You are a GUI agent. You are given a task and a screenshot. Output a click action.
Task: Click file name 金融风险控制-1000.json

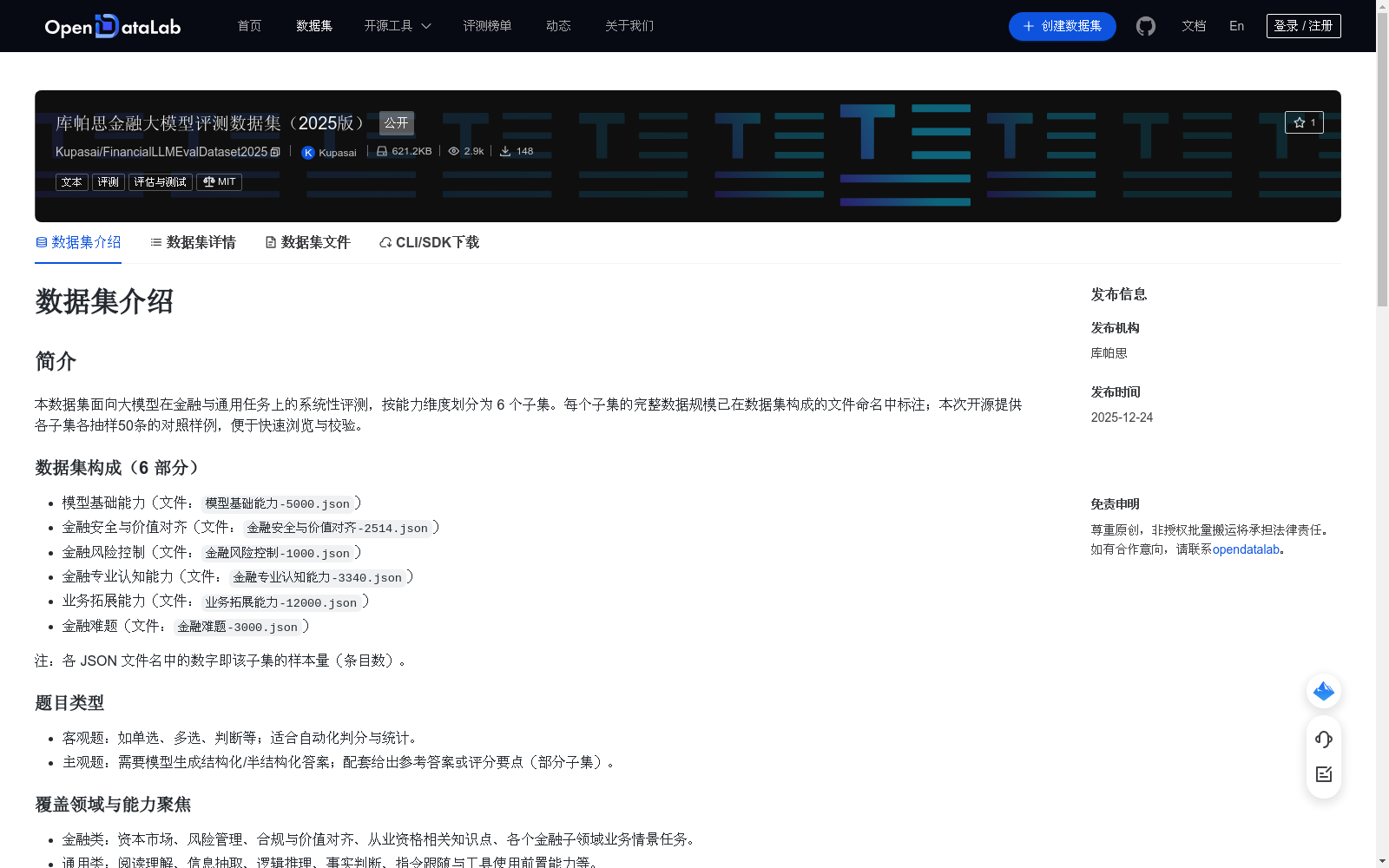pyautogui.click(x=278, y=553)
